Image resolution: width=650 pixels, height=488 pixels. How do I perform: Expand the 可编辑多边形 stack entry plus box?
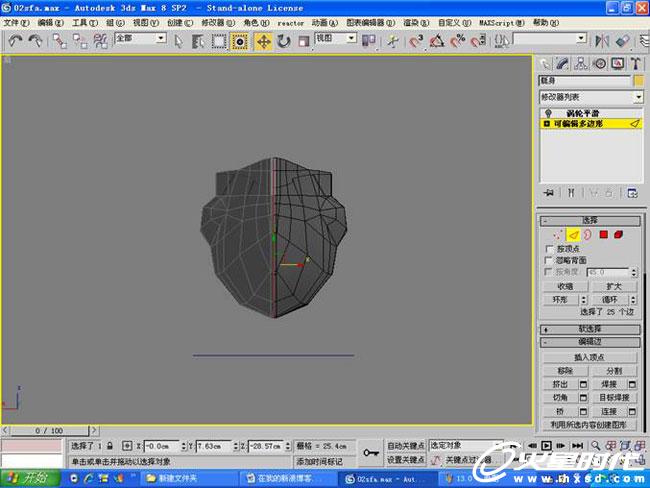[546, 124]
